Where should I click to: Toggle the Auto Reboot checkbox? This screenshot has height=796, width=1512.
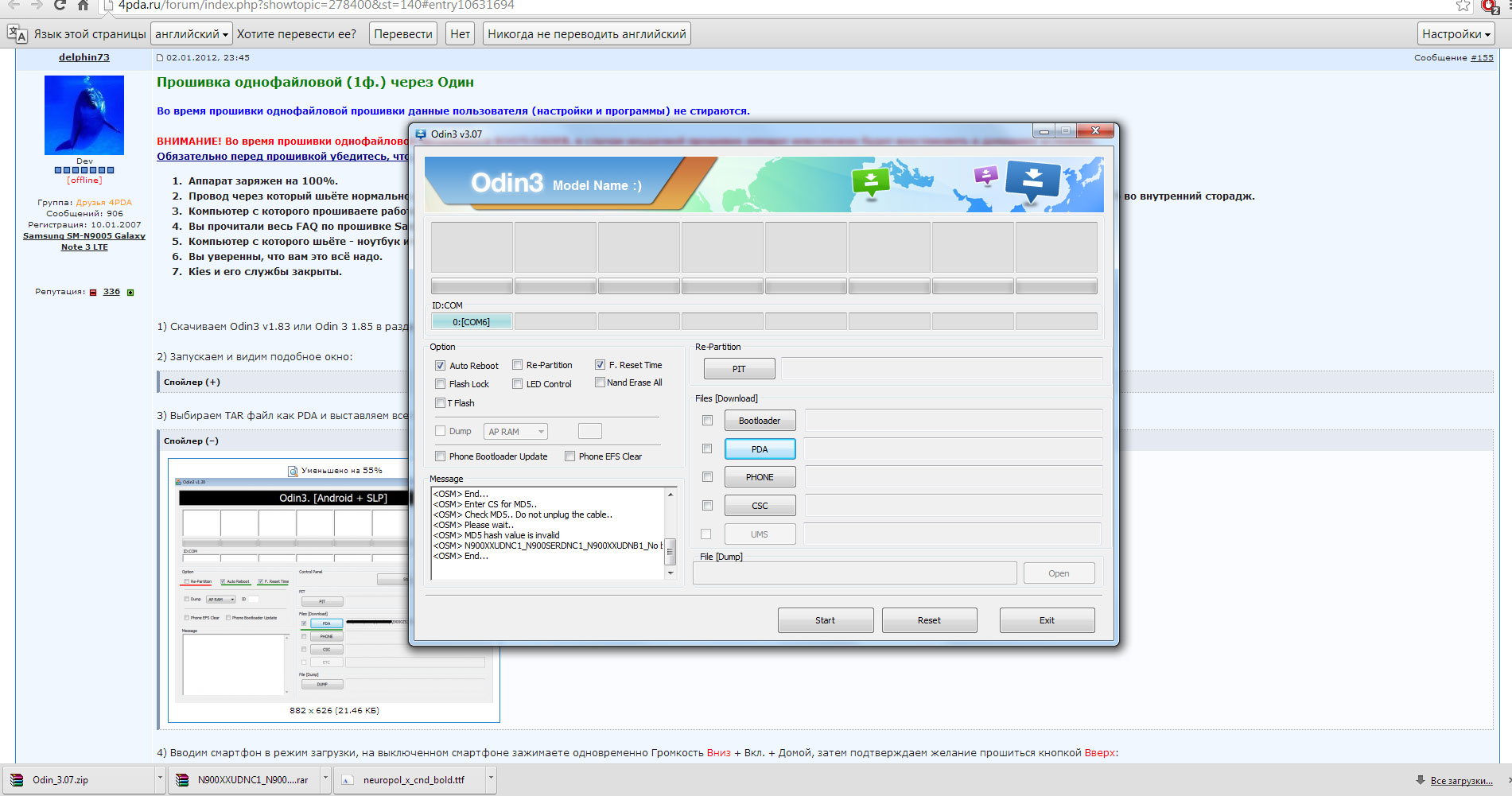click(x=440, y=366)
